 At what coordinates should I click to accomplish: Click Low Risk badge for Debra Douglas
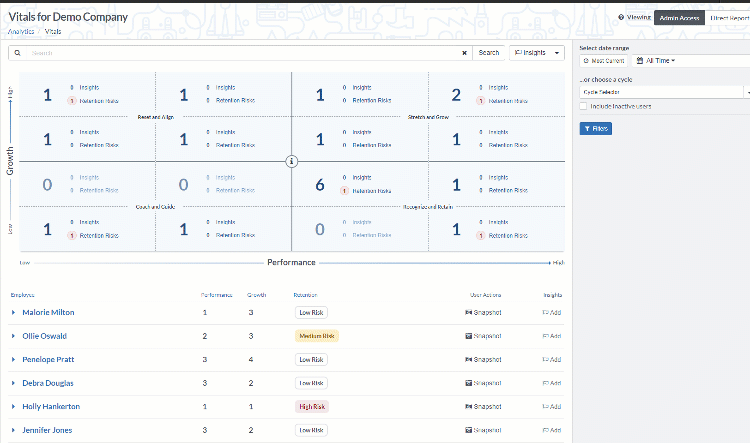311,383
